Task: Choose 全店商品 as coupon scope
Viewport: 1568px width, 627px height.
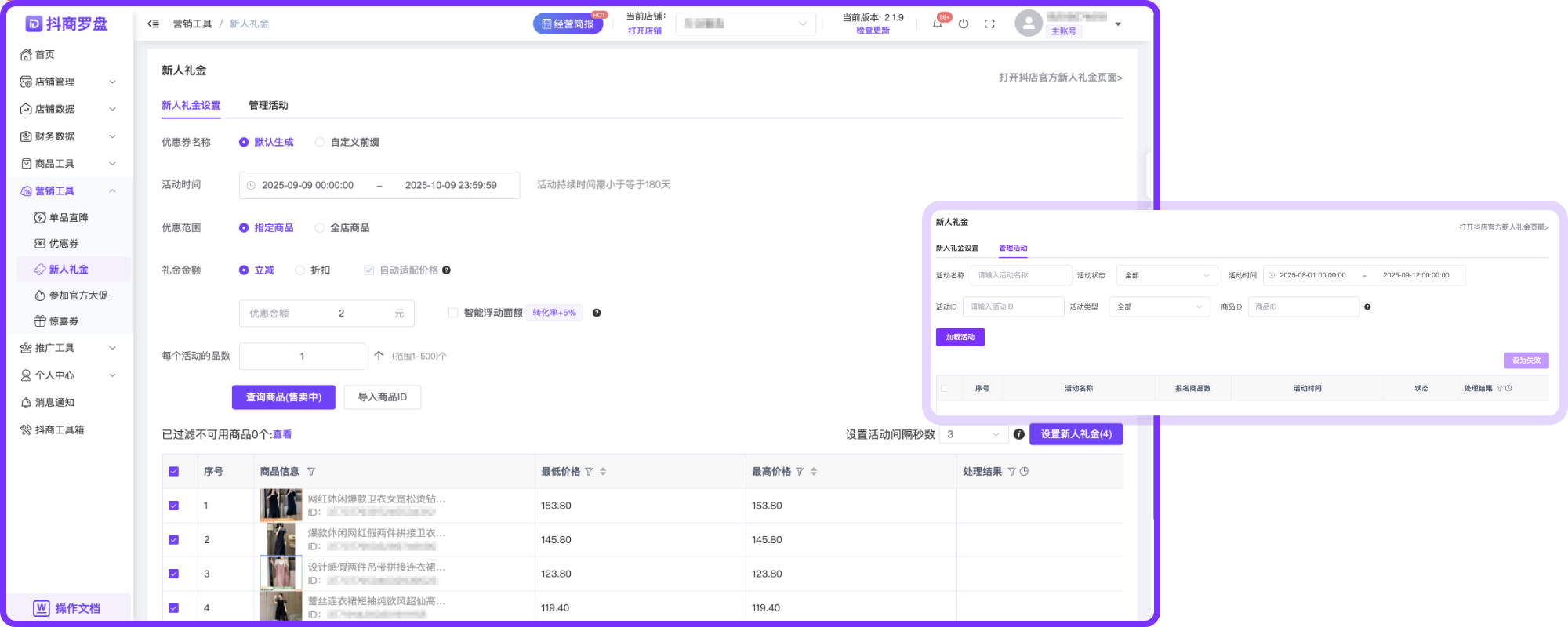Action: tap(320, 228)
